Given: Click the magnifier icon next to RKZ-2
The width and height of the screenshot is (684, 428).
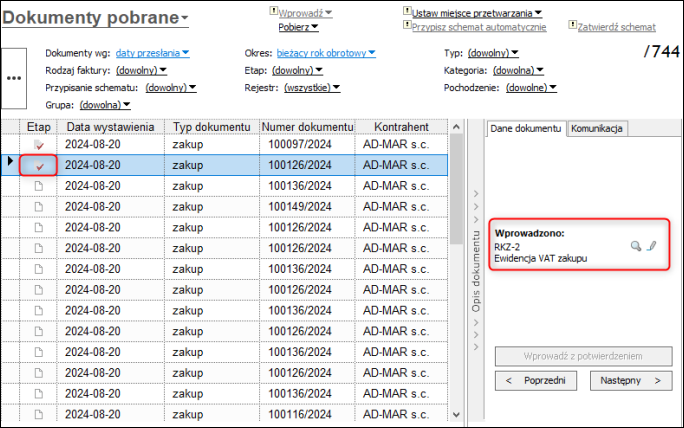Looking at the screenshot, I should [636, 246].
